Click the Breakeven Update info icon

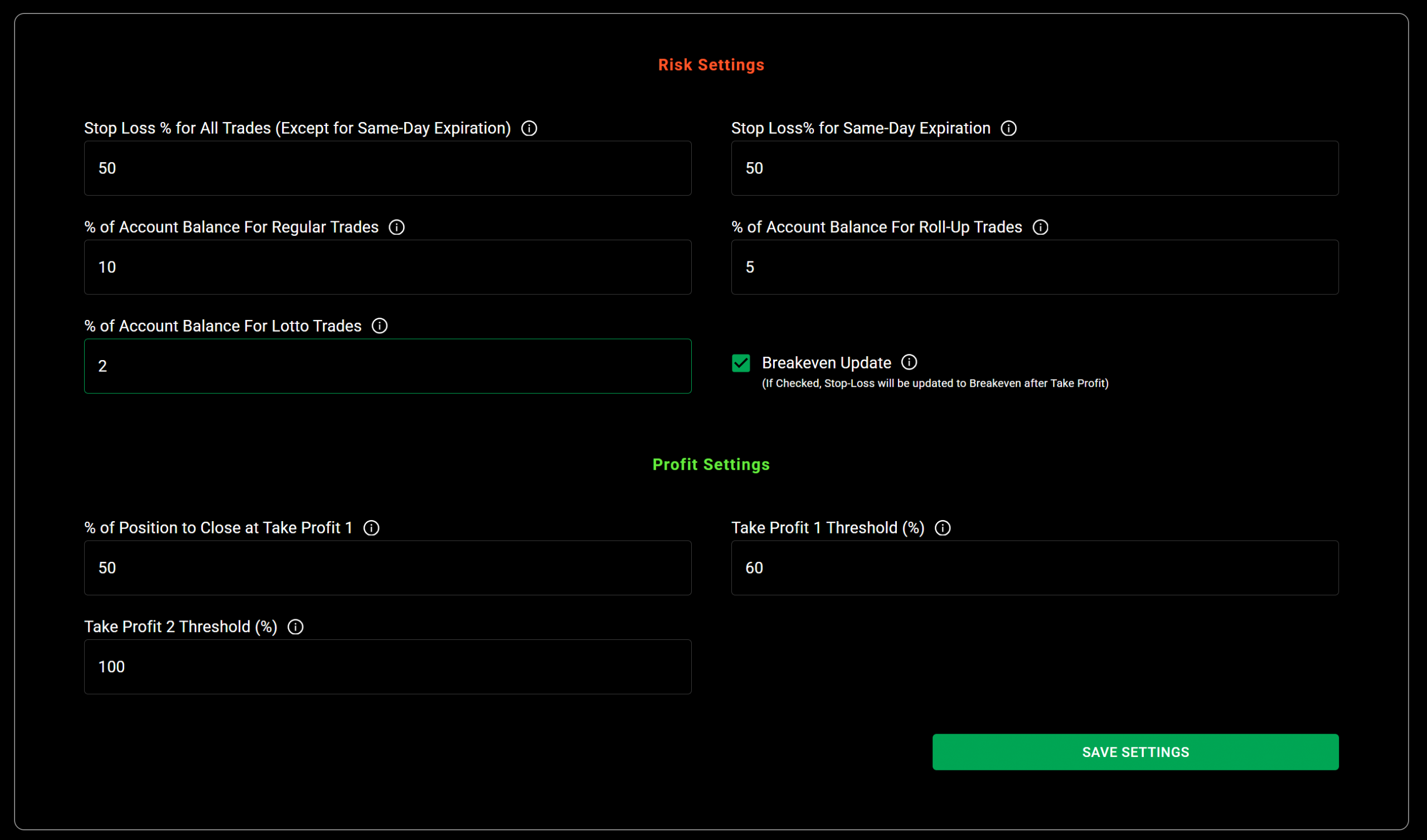tap(909, 362)
